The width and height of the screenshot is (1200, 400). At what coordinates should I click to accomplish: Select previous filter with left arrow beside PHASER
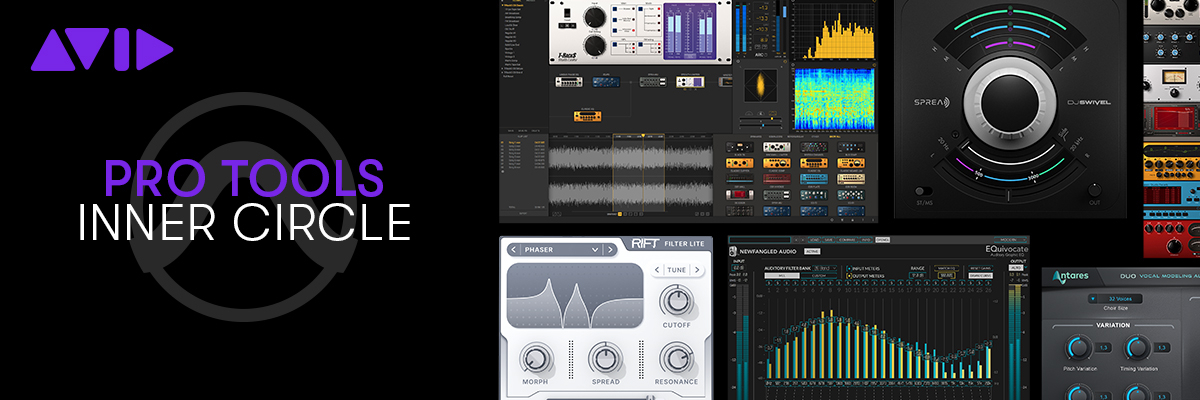[x=513, y=248]
